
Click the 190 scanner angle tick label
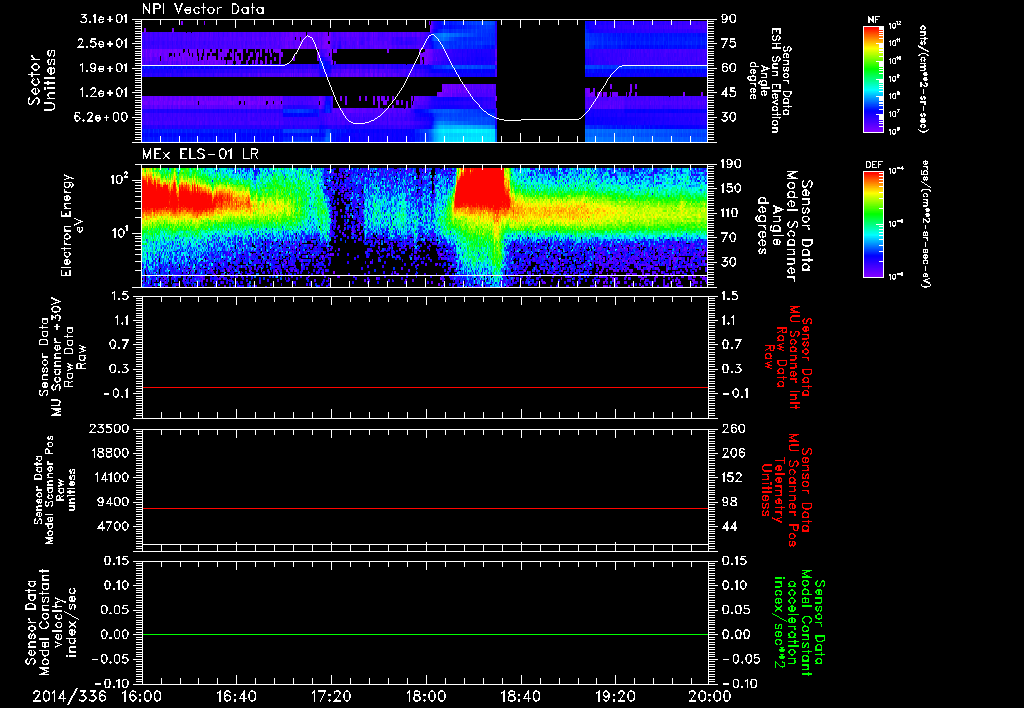click(731, 164)
